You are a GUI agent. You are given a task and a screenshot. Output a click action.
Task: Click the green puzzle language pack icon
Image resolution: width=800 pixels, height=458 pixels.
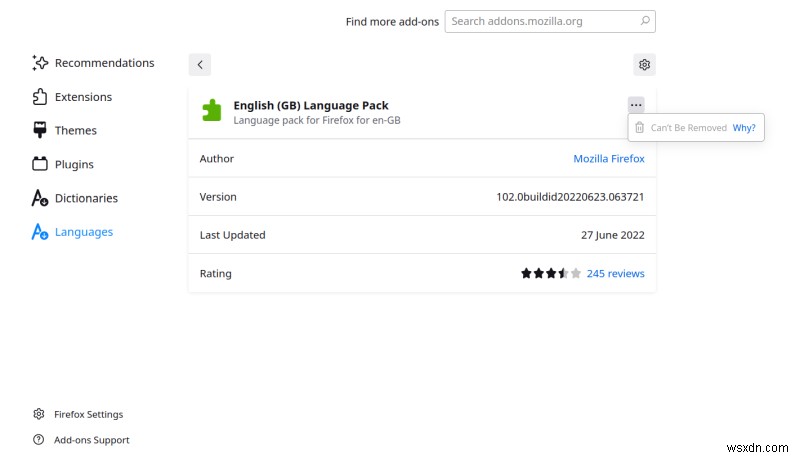[x=212, y=110]
